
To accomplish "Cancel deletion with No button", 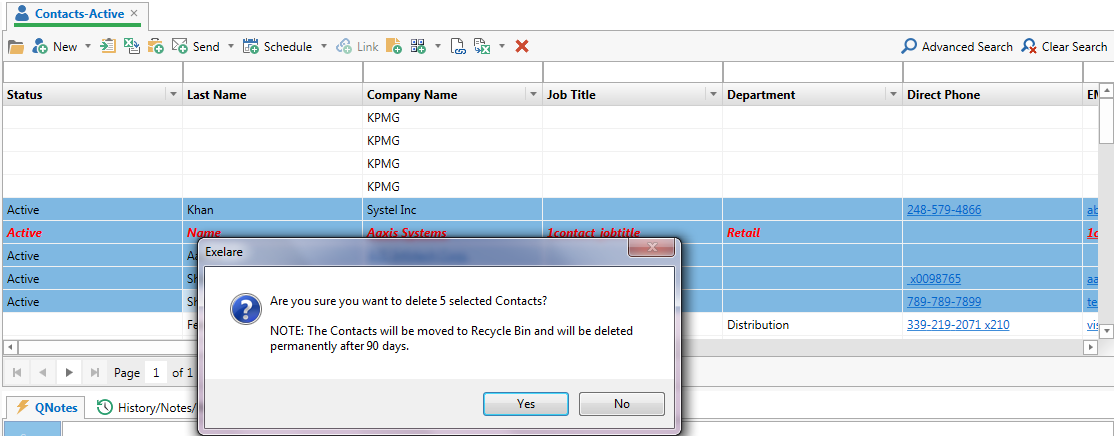I will coord(622,404).
